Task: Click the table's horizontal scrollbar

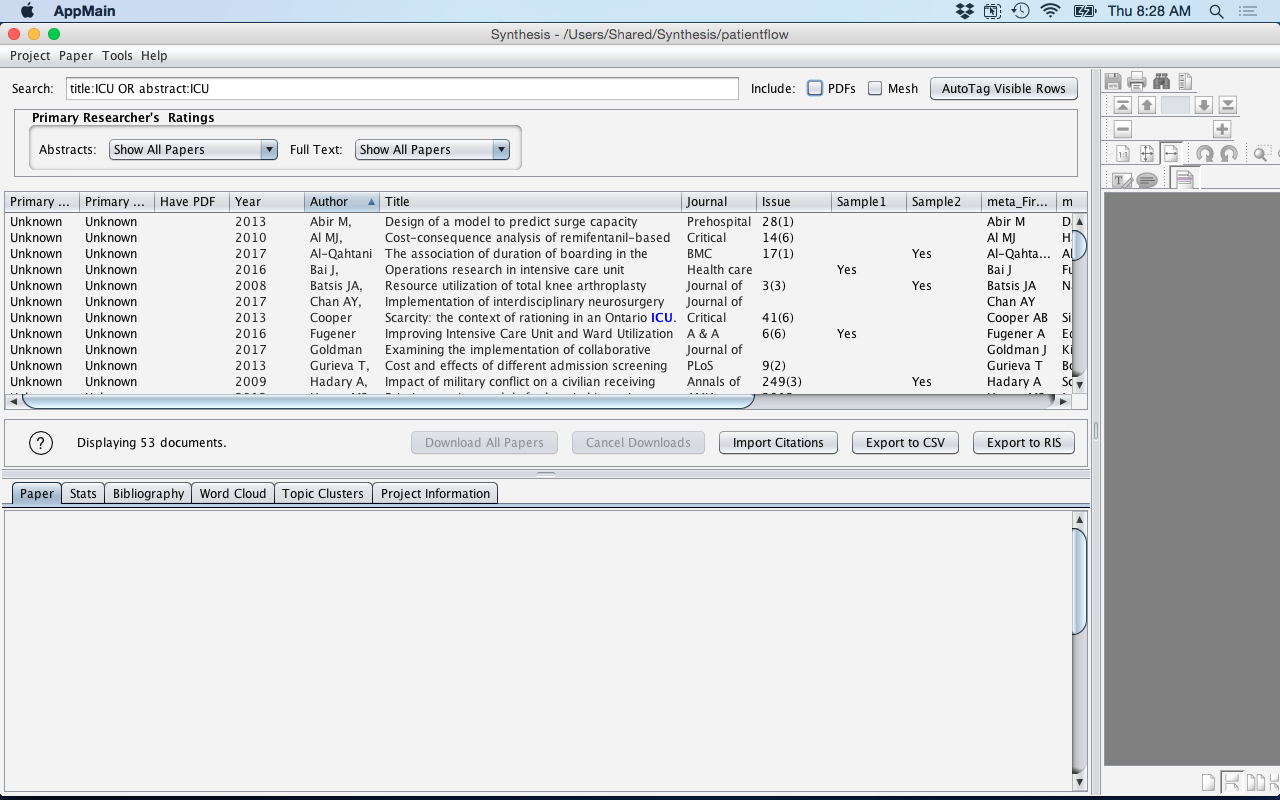Action: 388,402
